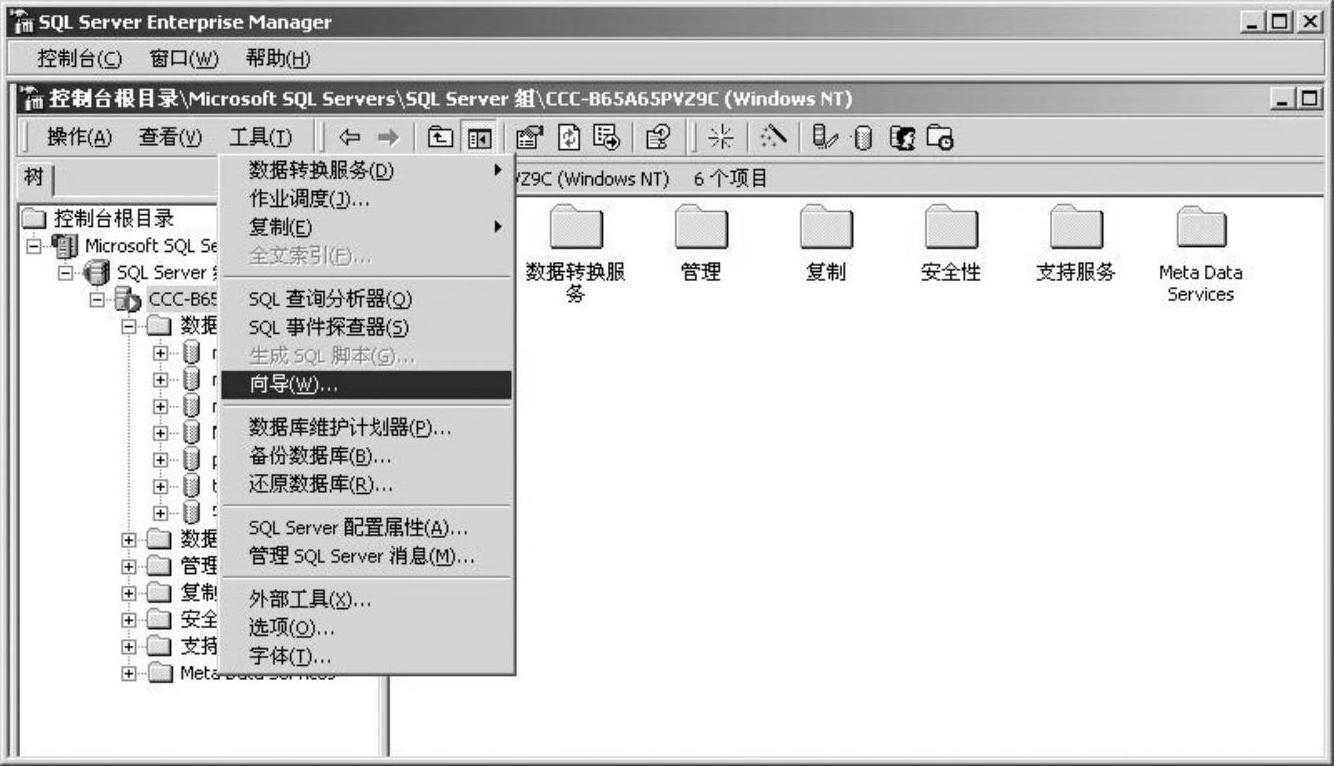Open the 安全性 folder in right pane
The image size is (1334, 766).
(x=950, y=243)
